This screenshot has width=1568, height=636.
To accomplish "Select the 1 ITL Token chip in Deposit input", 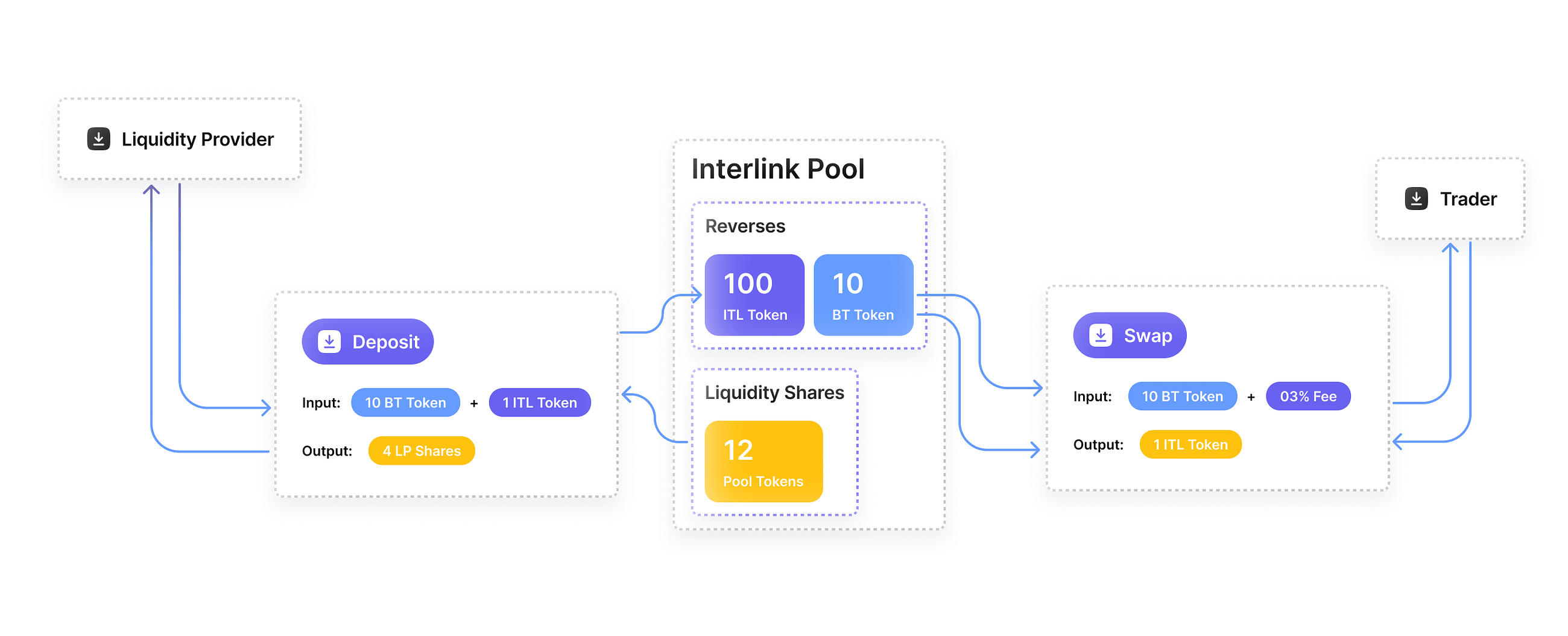I will [540, 402].
